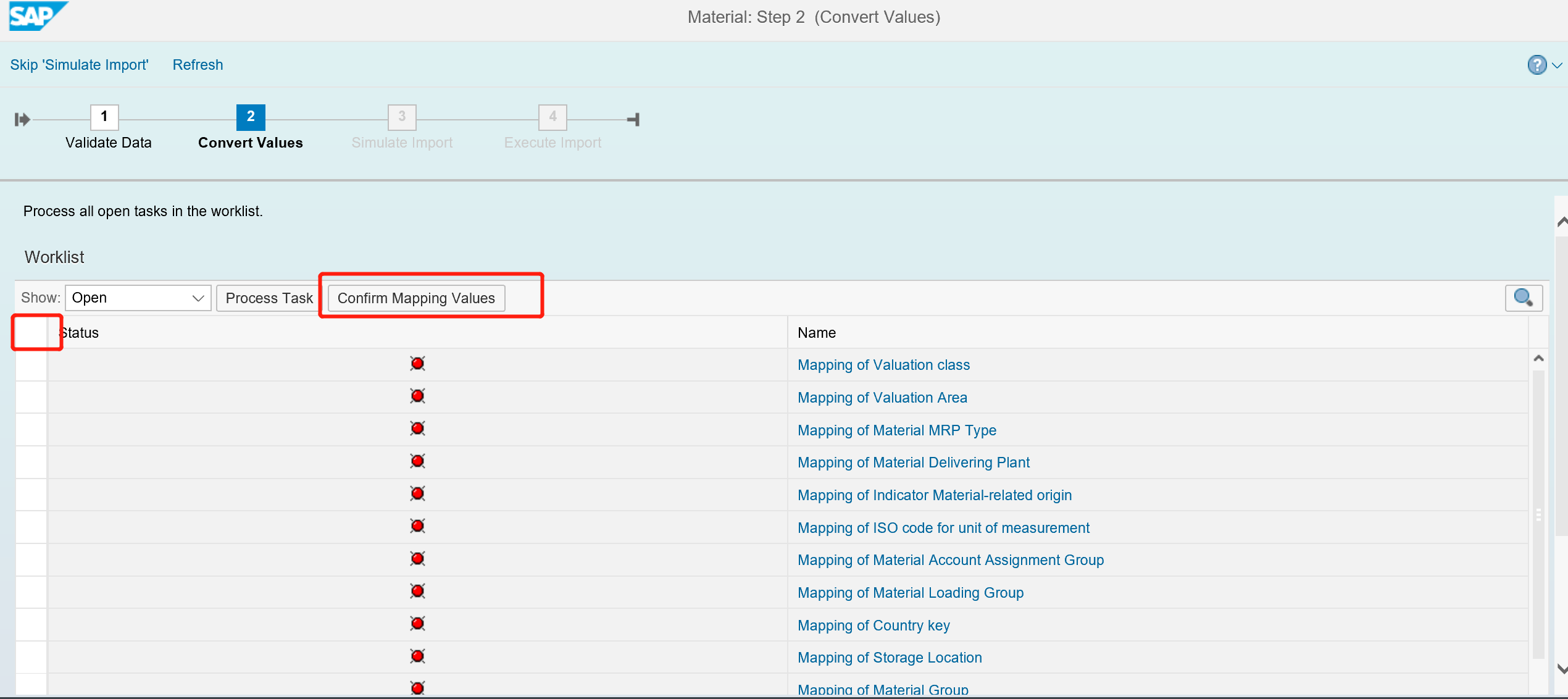Click the Refresh link
The width and height of the screenshot is (1568, 699).
198,65
